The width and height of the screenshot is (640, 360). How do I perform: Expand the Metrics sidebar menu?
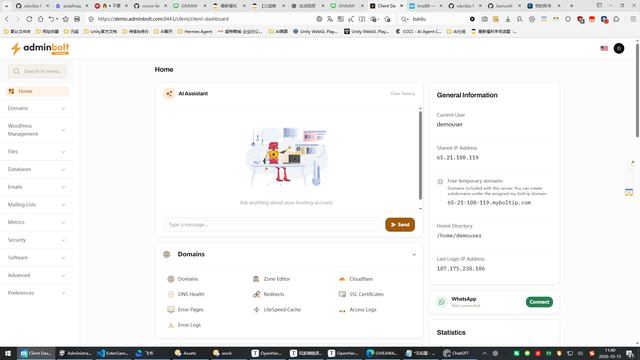tap(37, 222)
